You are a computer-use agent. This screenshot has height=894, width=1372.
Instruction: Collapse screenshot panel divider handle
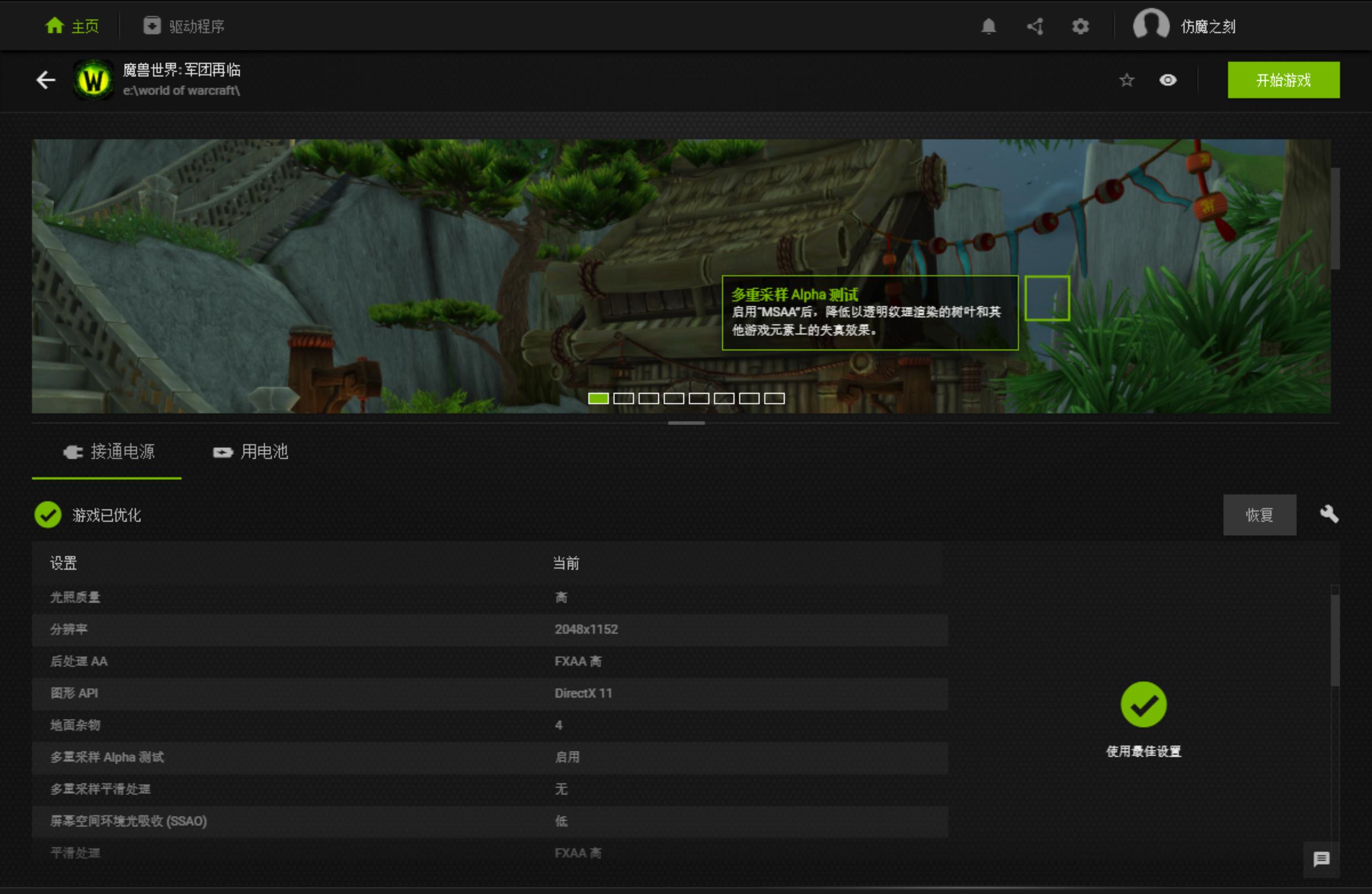(686, 423)
